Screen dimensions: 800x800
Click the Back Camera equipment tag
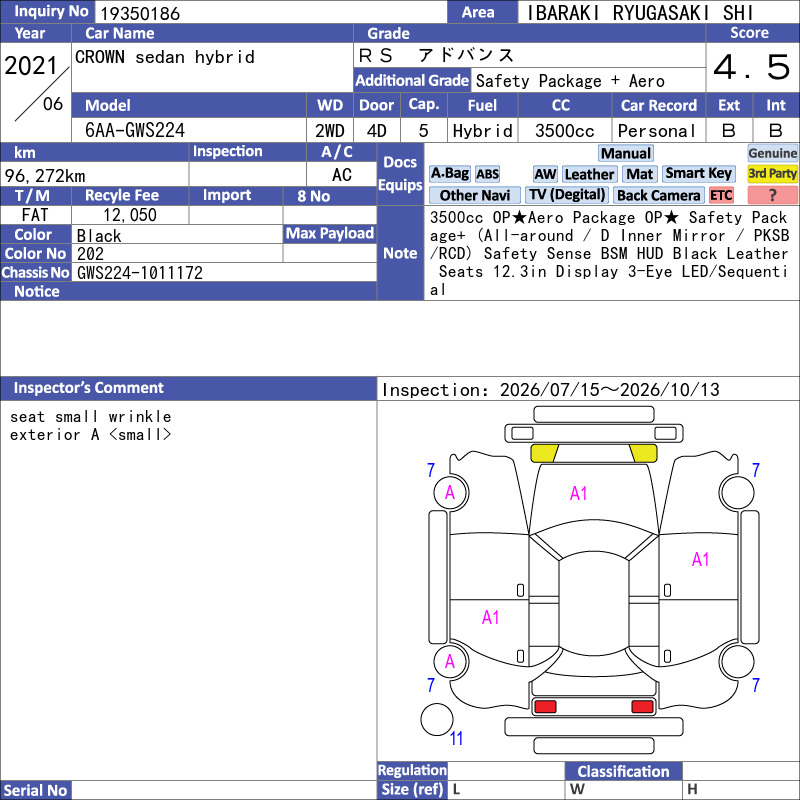pos(658,195)
